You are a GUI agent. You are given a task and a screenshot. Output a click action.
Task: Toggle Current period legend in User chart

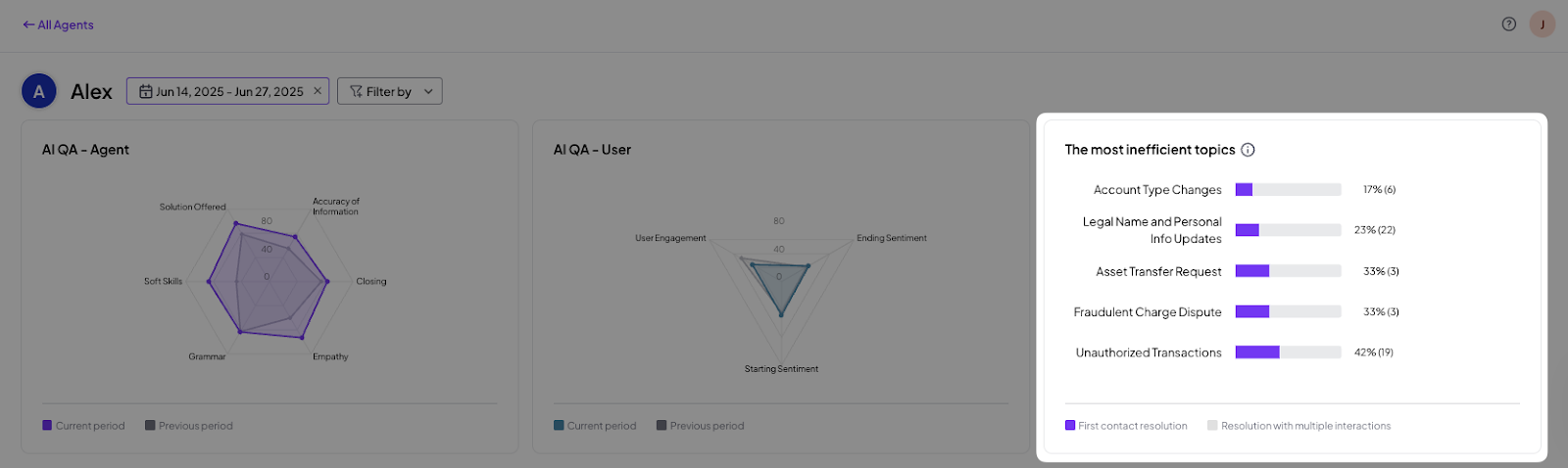pos(595,426)
